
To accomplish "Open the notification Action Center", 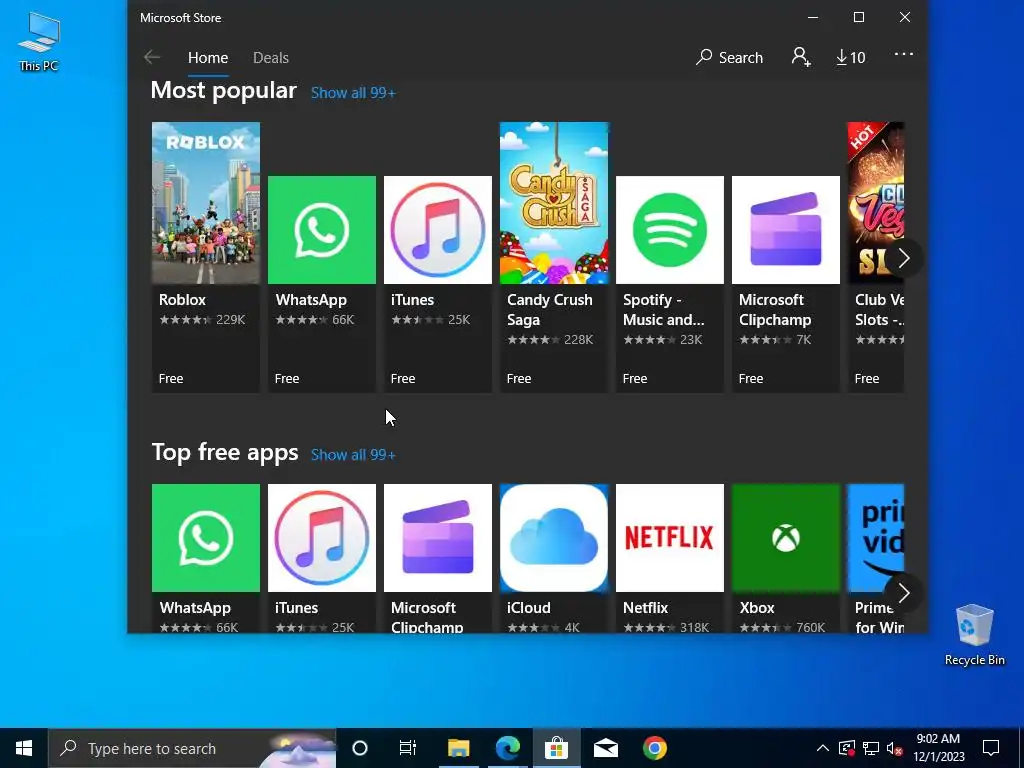I will click(991, 748).
